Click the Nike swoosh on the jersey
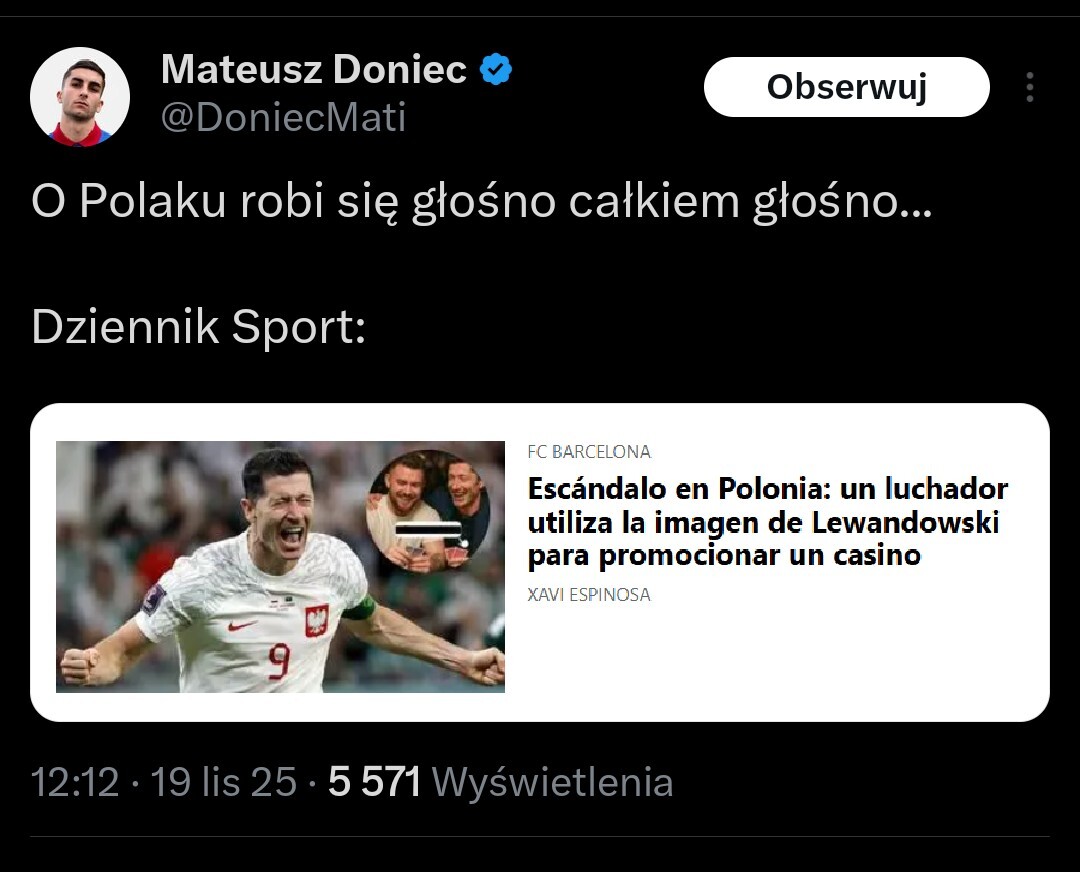1080x872 pixels. pos(241,625)
